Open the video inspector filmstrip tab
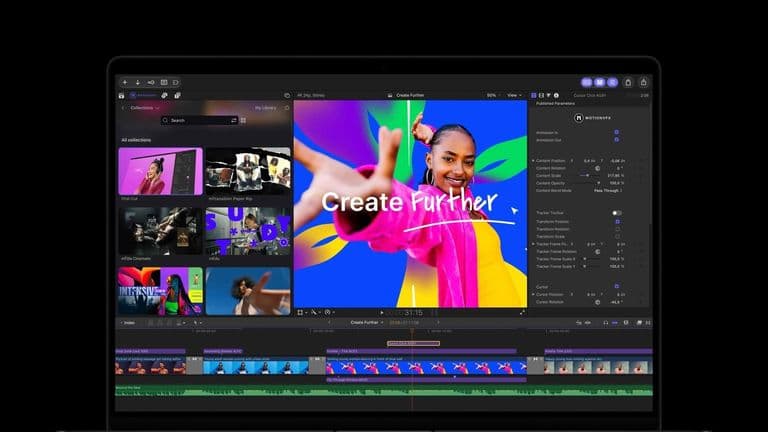 541,96
